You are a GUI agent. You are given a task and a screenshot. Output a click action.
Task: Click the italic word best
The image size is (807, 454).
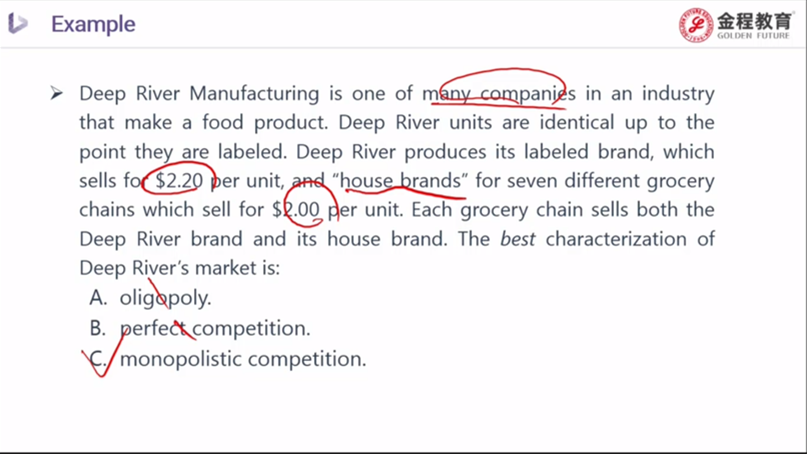(x=518, y=239)
